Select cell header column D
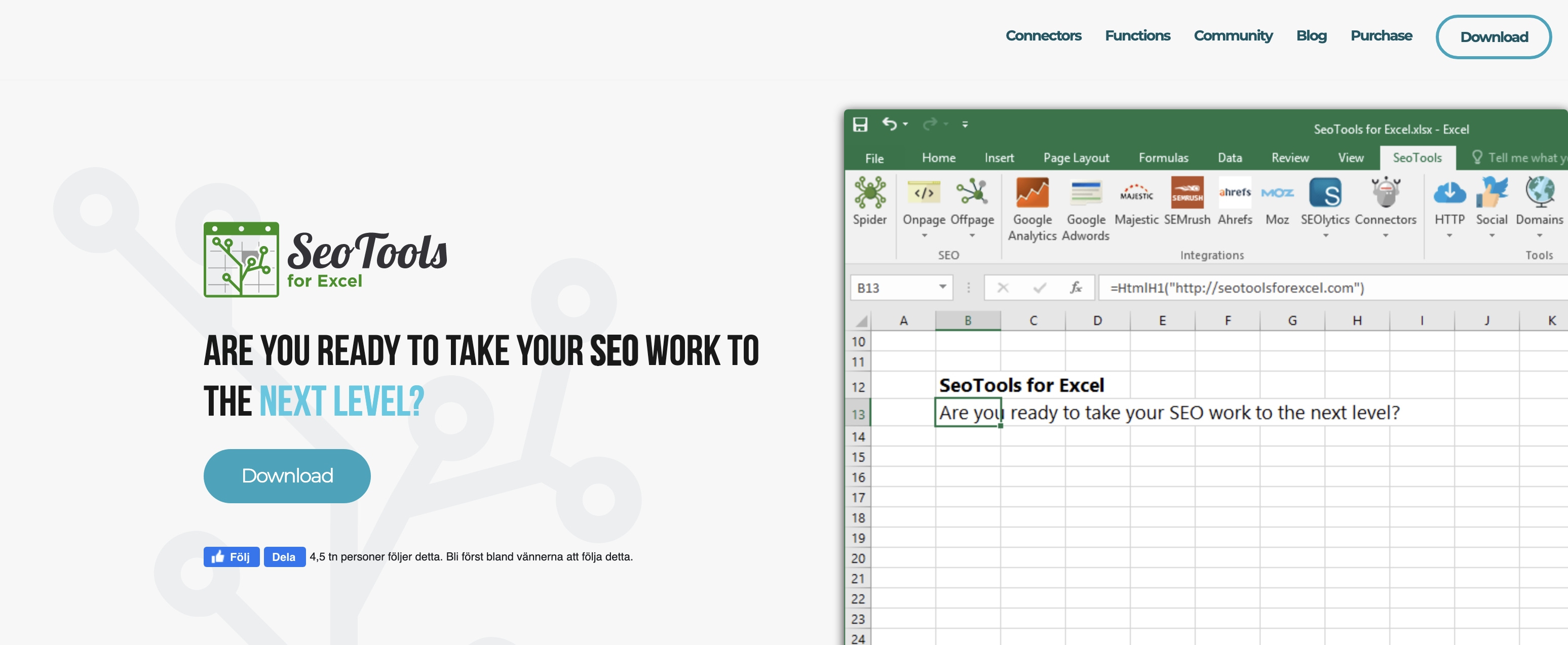 pos(1097,320)
